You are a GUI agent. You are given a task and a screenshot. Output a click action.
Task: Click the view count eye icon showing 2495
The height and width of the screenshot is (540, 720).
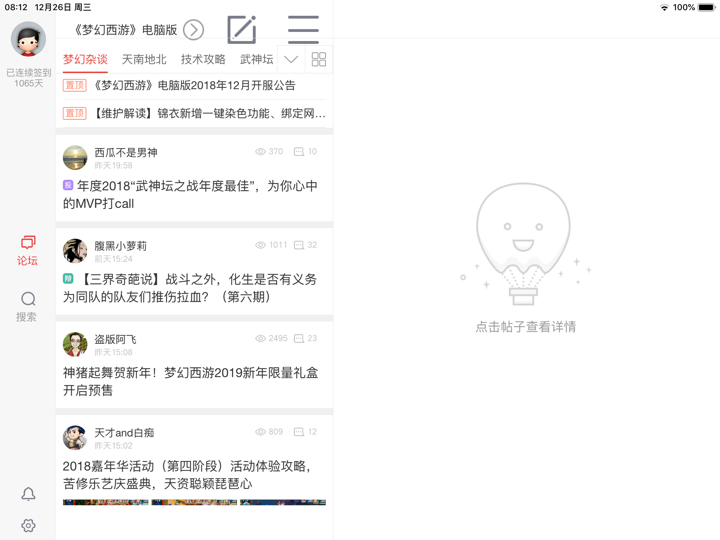click(260, 338)
